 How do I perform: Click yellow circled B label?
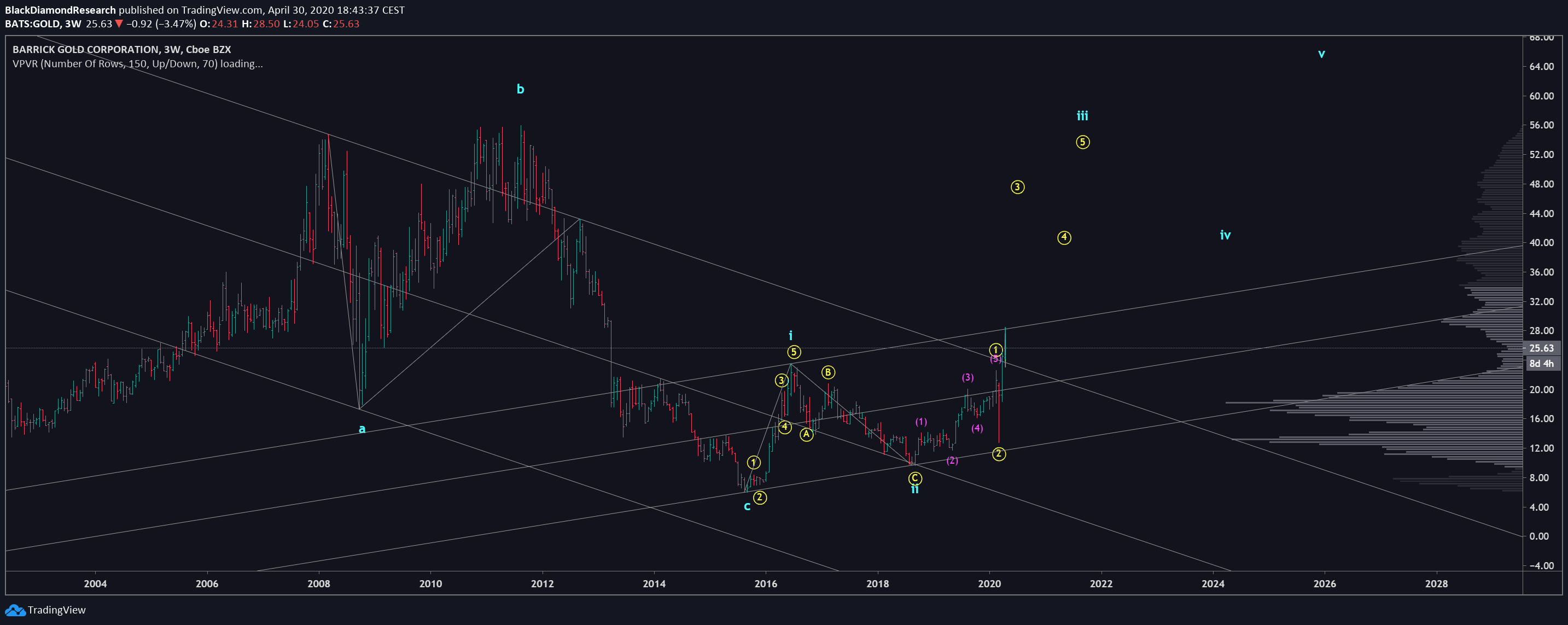[x=828, y=372]
